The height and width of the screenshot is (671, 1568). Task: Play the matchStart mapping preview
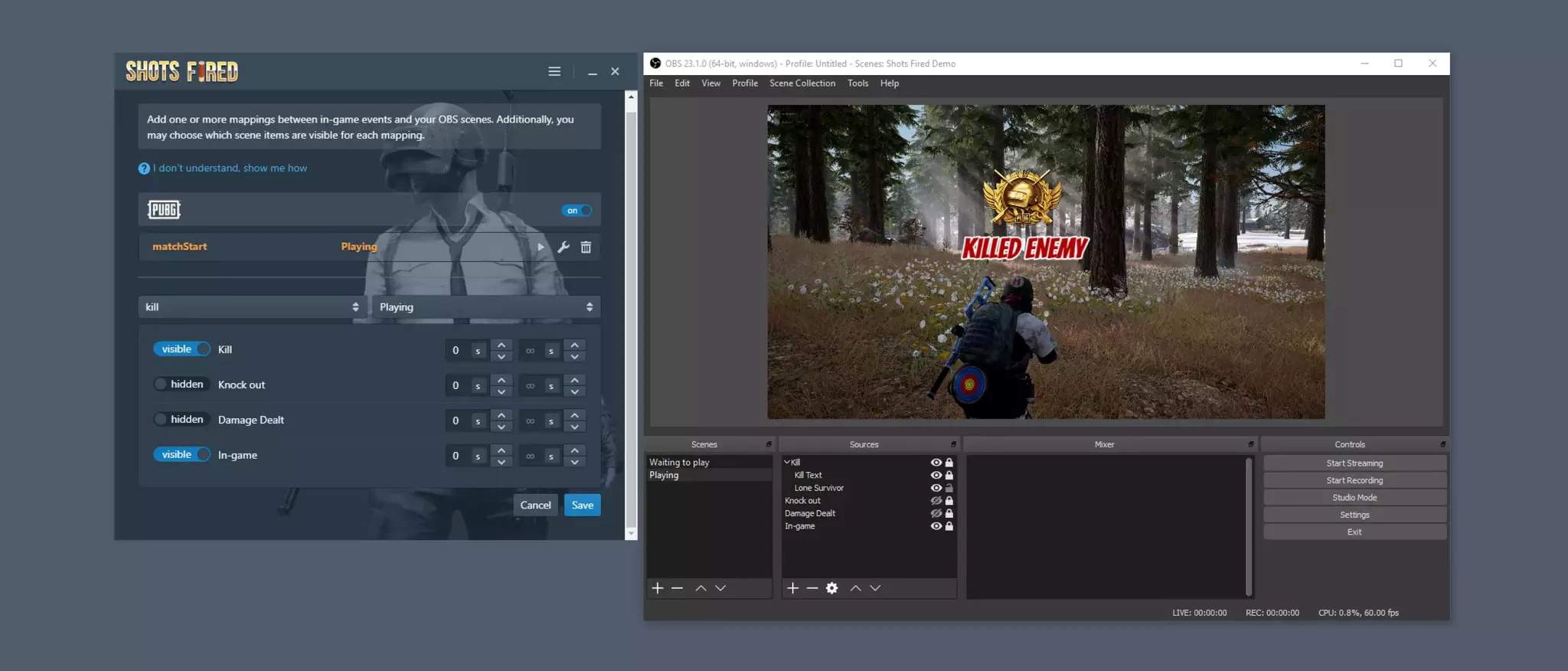(x=541, y=247)
